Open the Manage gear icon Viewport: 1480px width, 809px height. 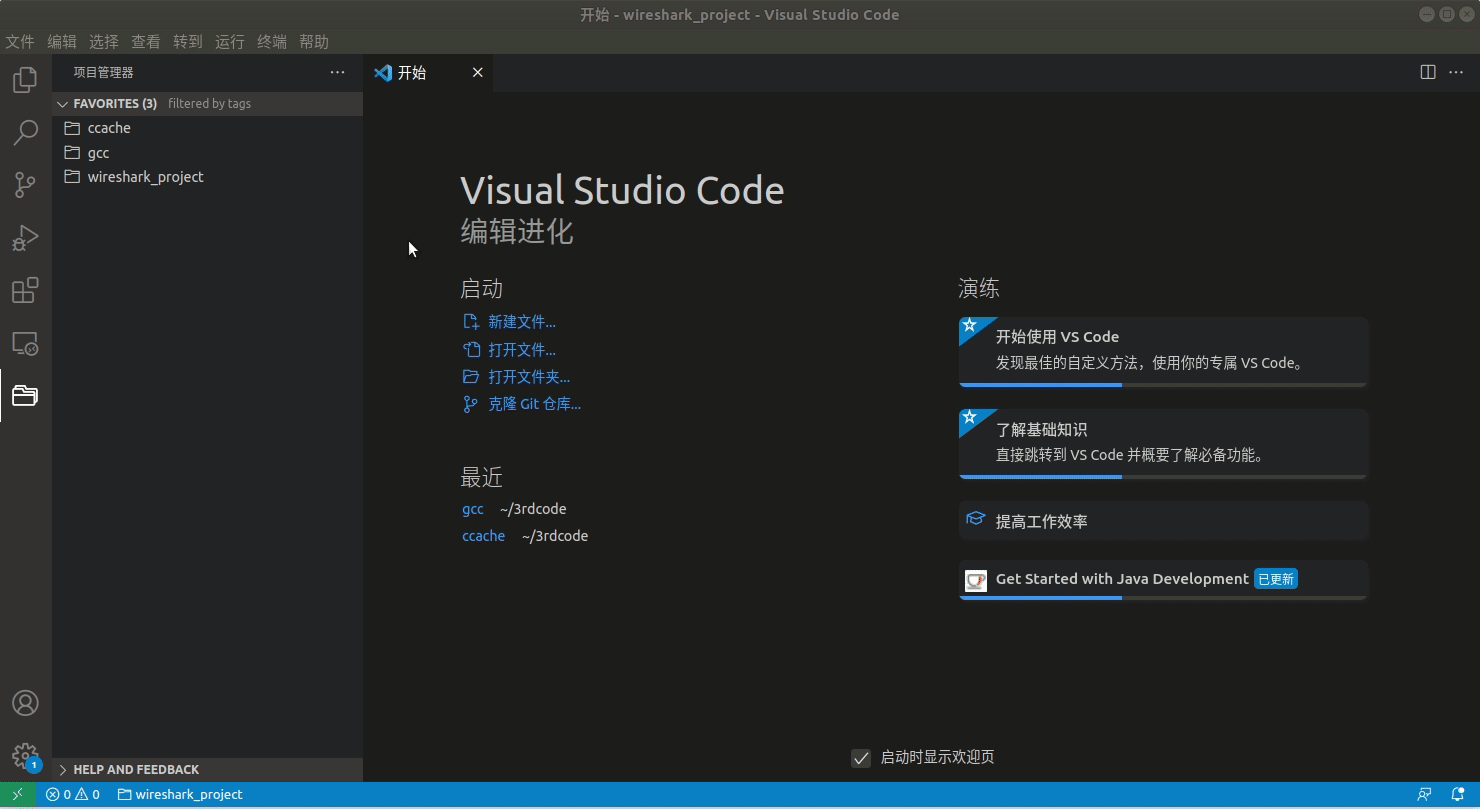25,755
